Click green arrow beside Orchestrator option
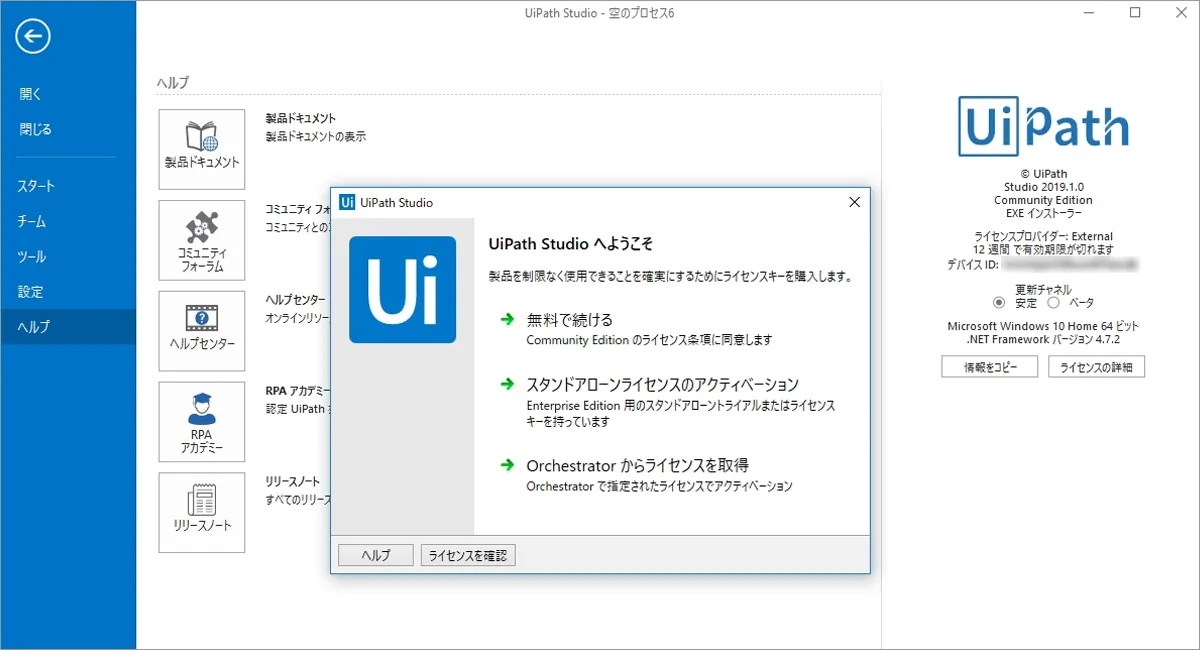 point(506,466)
